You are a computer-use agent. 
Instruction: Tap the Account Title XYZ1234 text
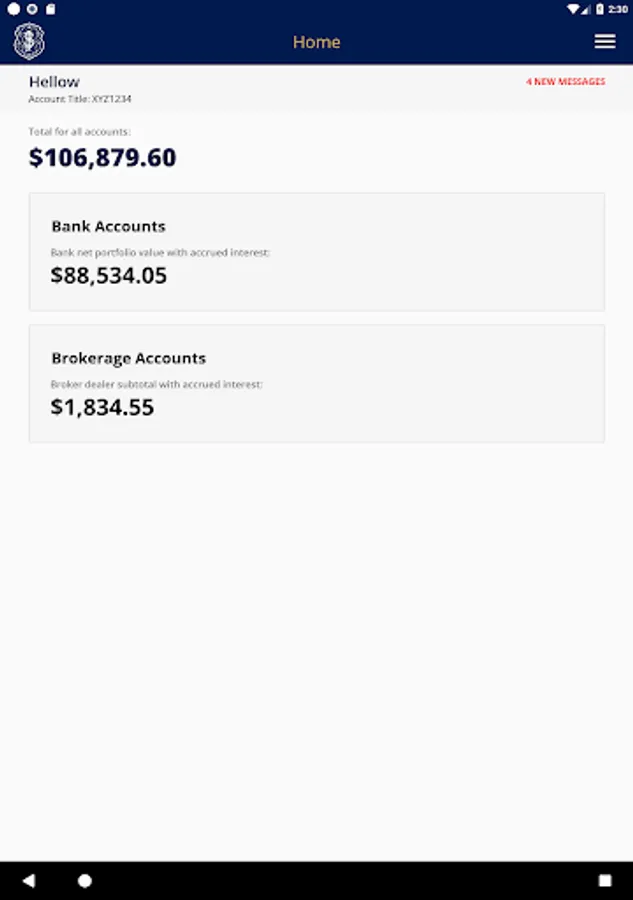coord(80,99)
